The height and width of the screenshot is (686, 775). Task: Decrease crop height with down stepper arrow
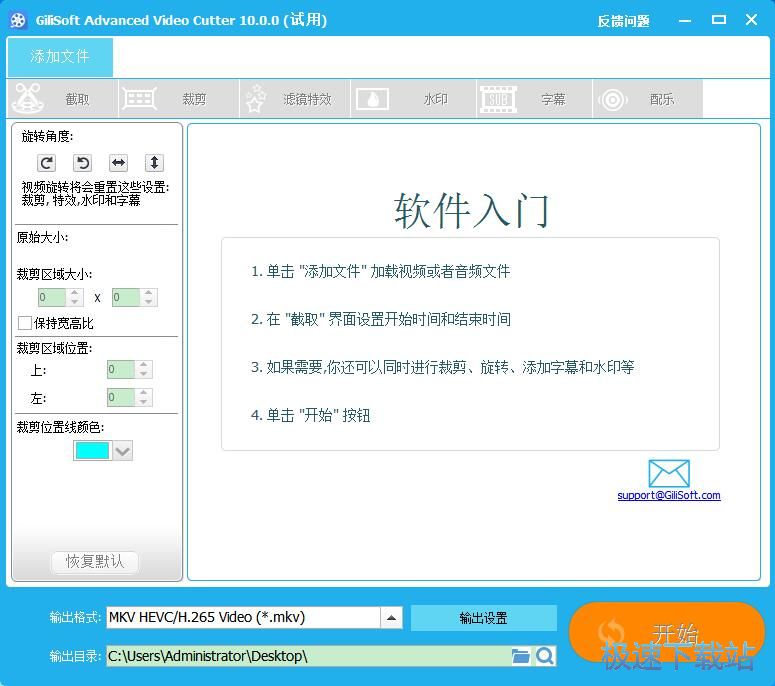tap(149, 302)
